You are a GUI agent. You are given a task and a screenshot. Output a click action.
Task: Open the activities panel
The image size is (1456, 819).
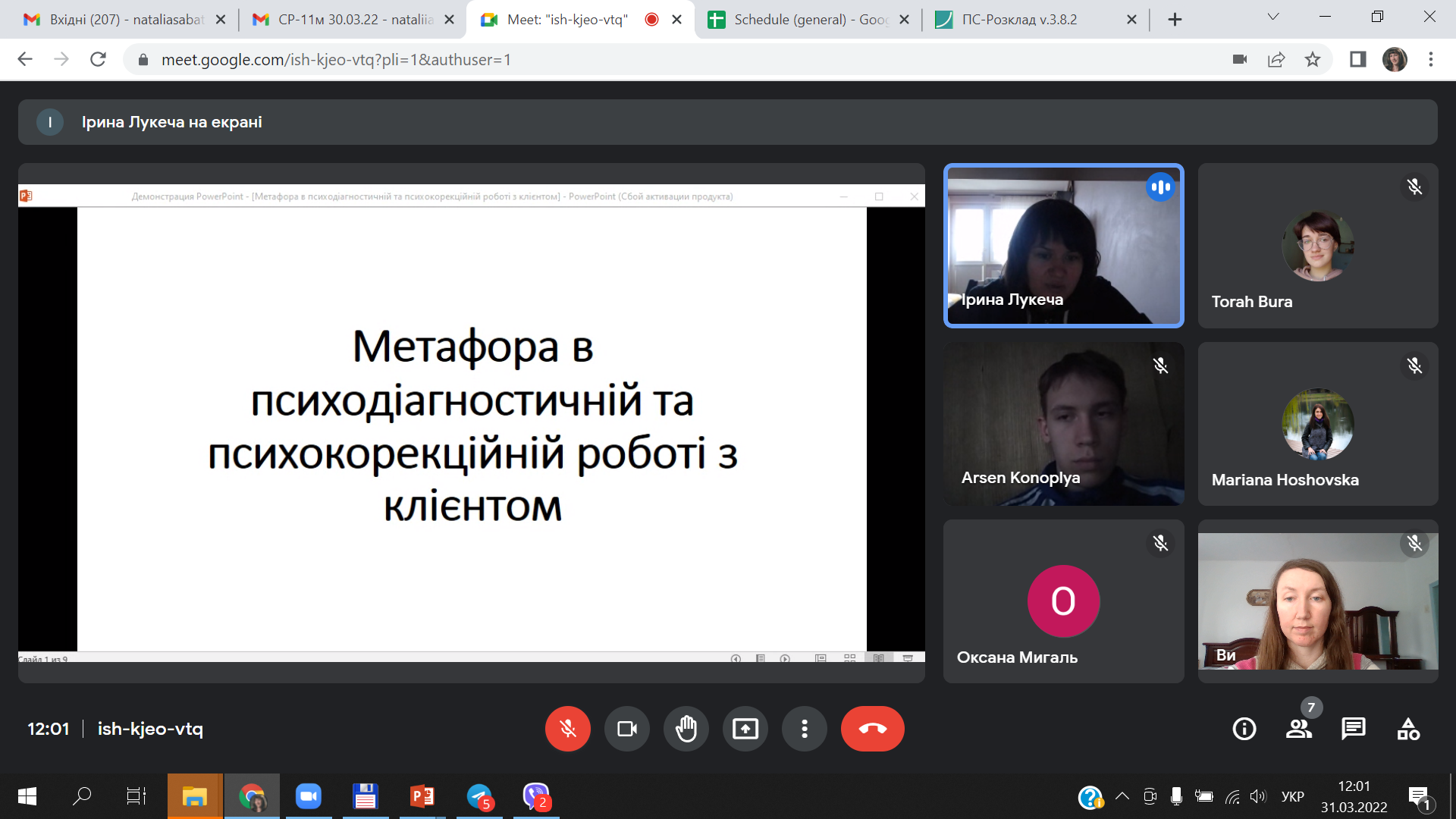click(x=1408, y=729)
